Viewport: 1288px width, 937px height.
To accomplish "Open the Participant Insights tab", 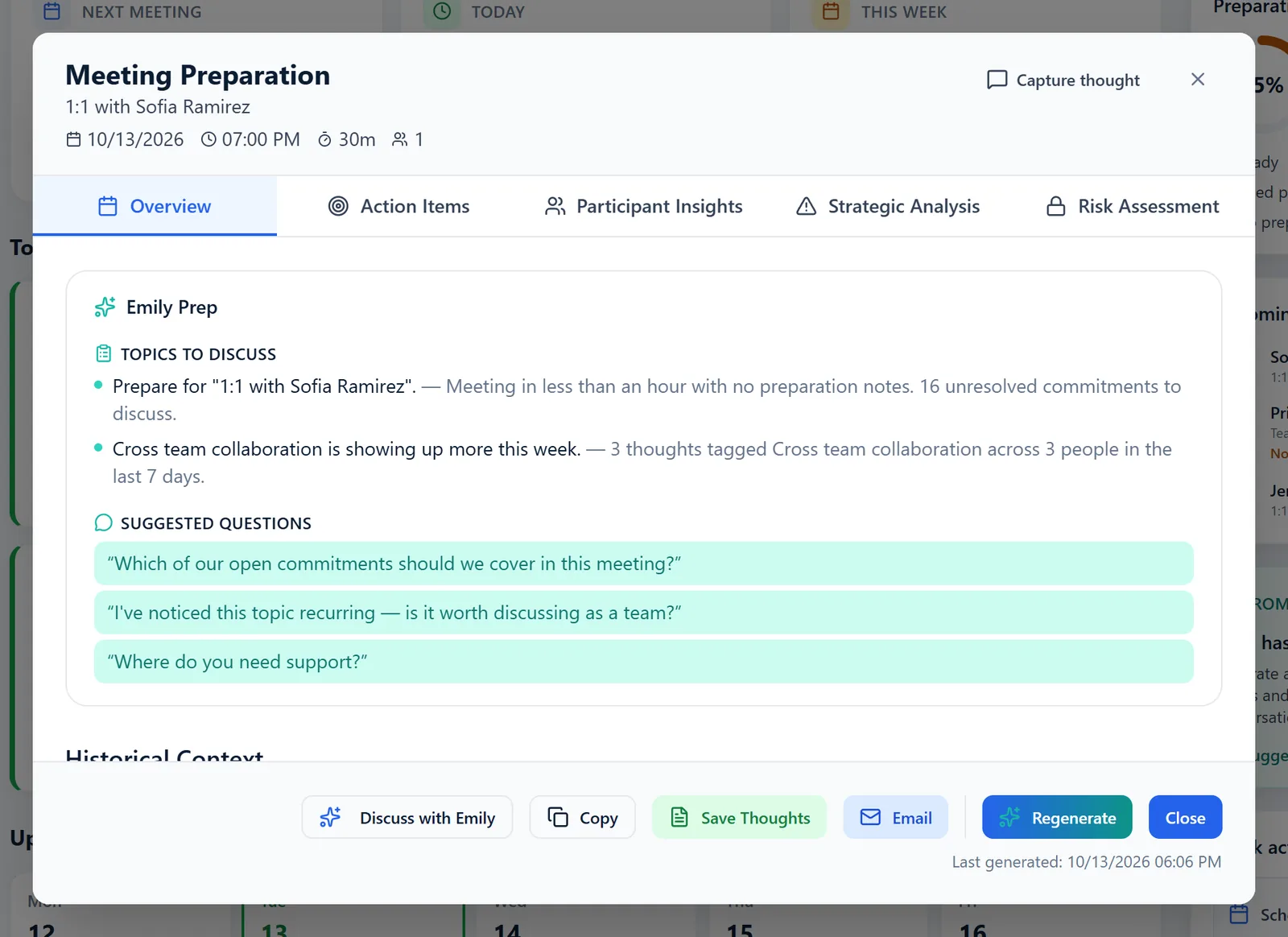I will (643, 206).
